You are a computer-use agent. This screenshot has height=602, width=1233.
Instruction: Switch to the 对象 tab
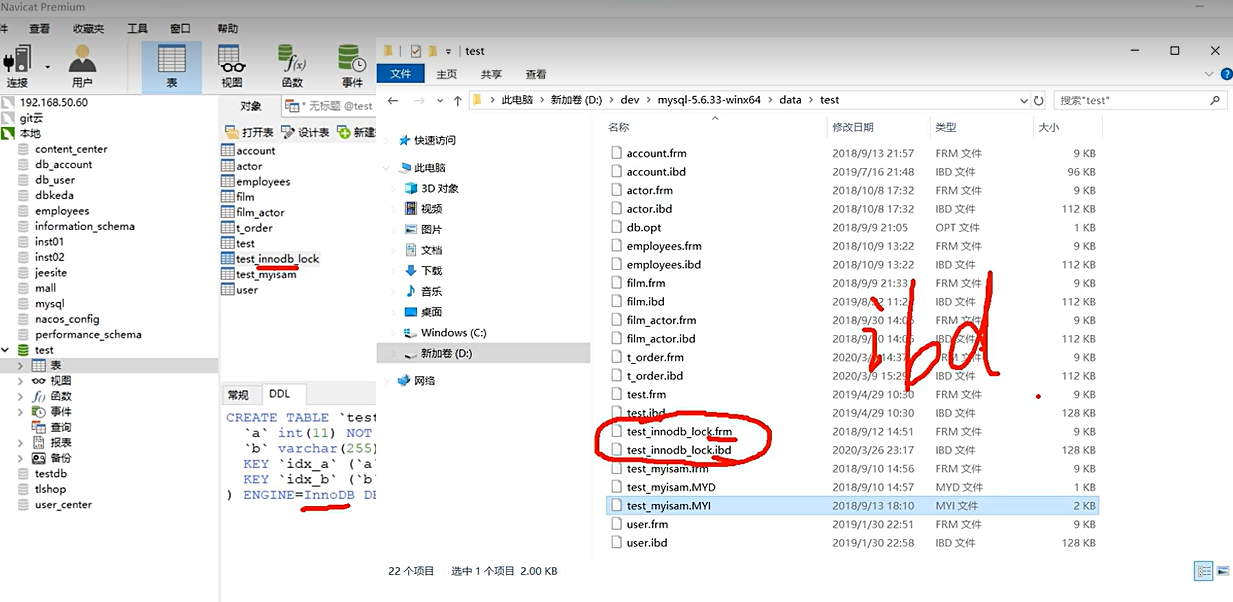pyautogui.click(x=251, y=106)
